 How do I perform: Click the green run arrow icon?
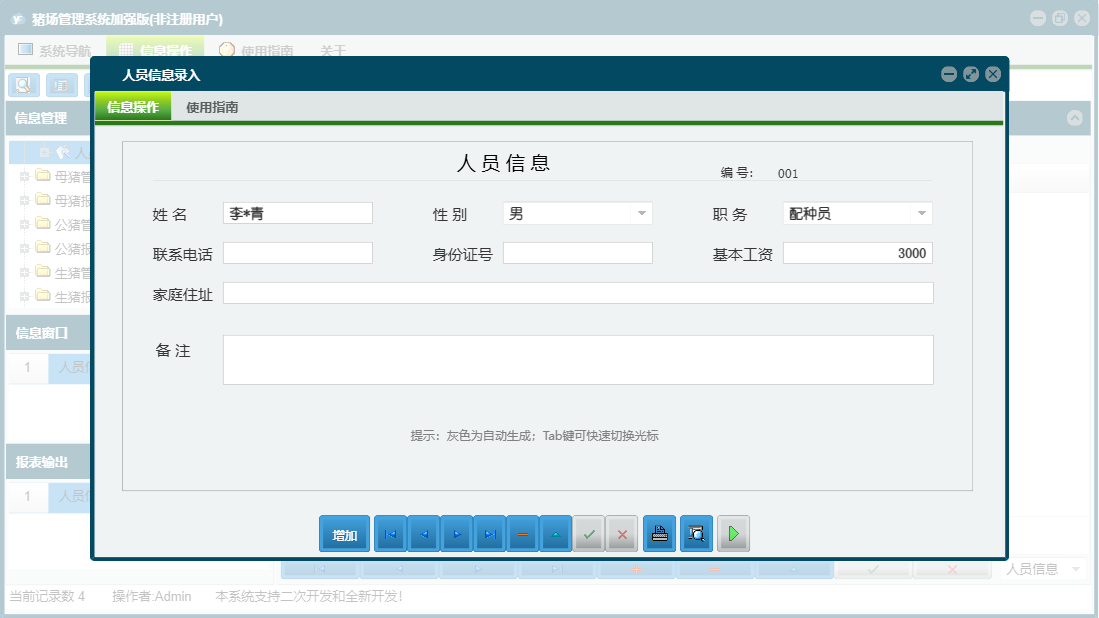(x=732, y=533)
